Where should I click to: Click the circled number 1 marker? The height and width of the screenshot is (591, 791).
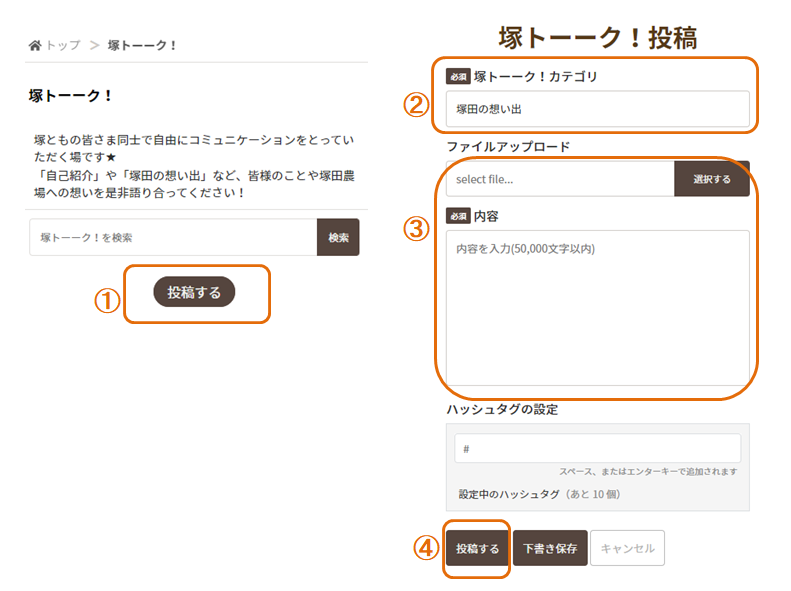pyautogui.click(x=107, y=301)
